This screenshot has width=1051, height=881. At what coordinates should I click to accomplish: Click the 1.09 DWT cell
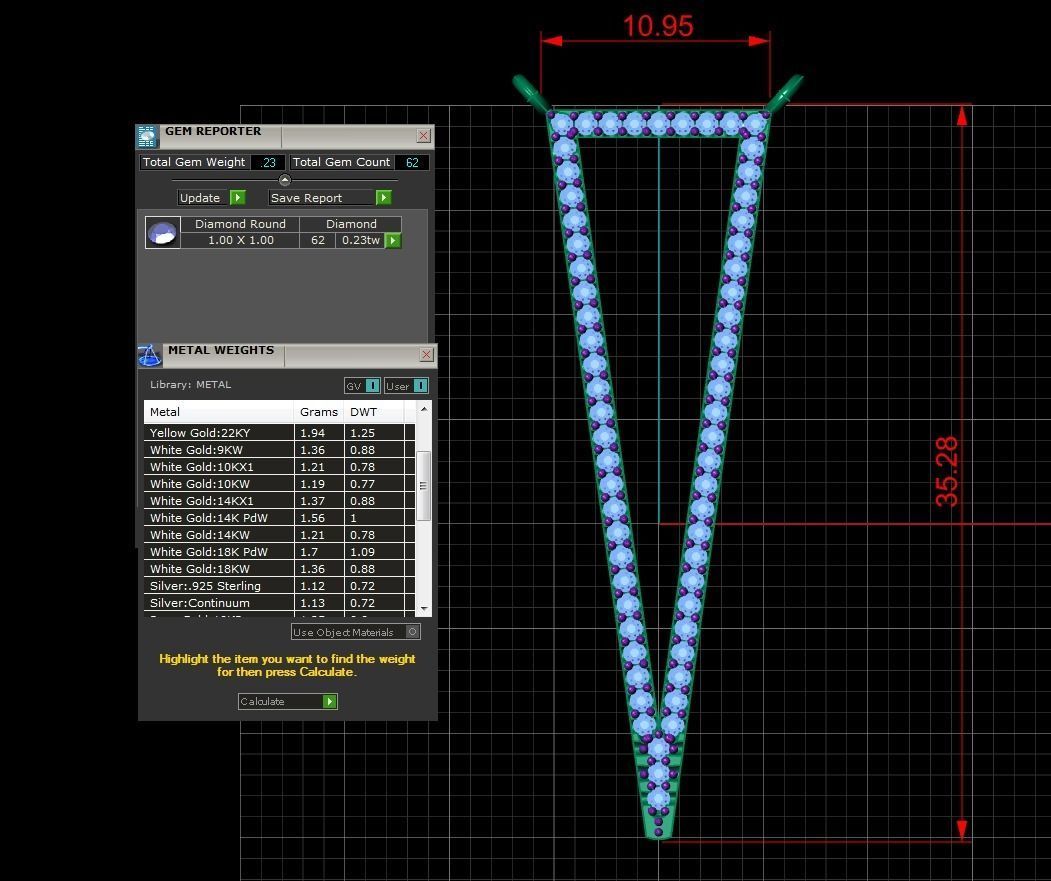[374, 552]
